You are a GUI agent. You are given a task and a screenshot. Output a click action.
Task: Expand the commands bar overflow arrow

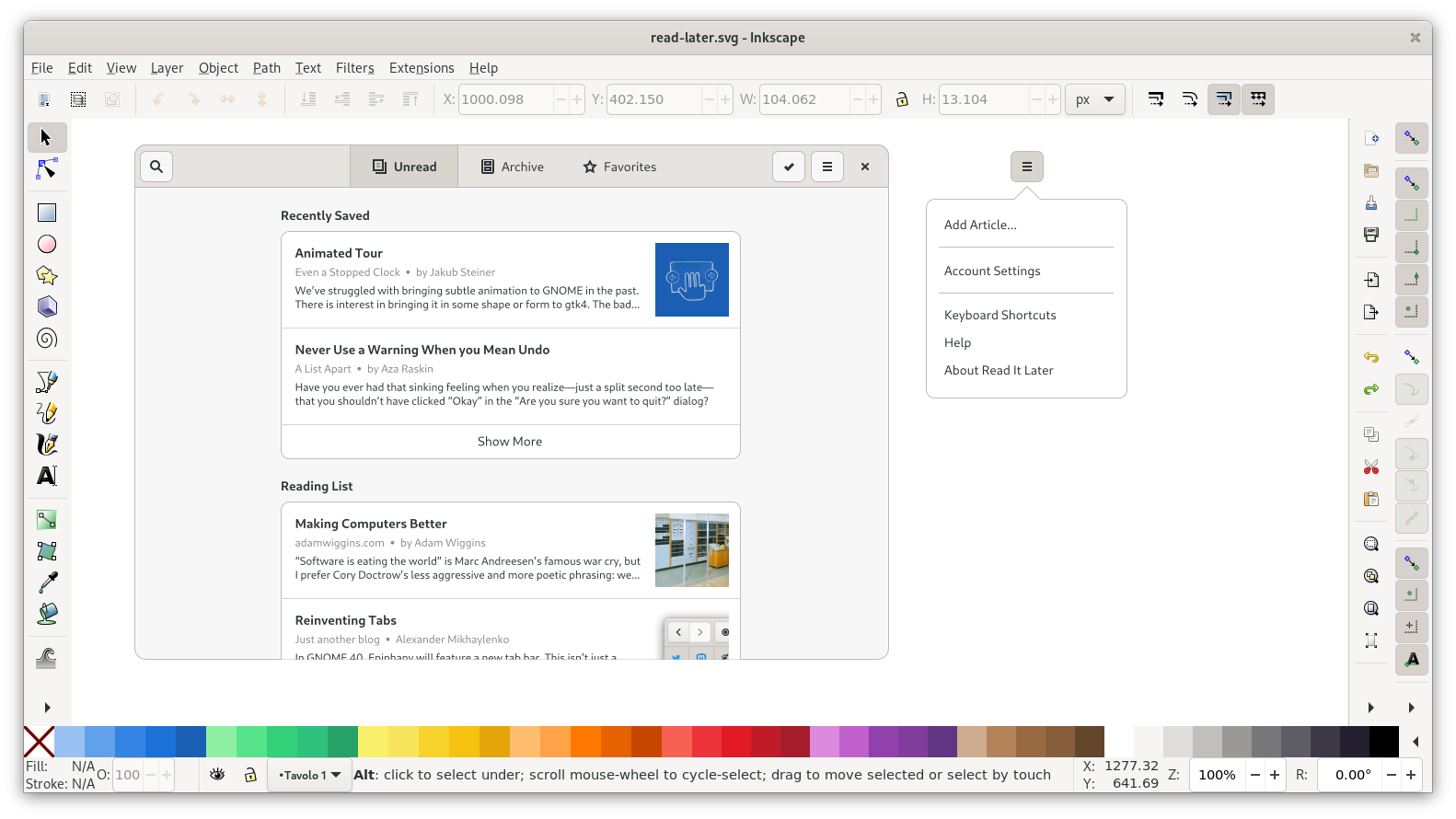(x=1371, y=708)
